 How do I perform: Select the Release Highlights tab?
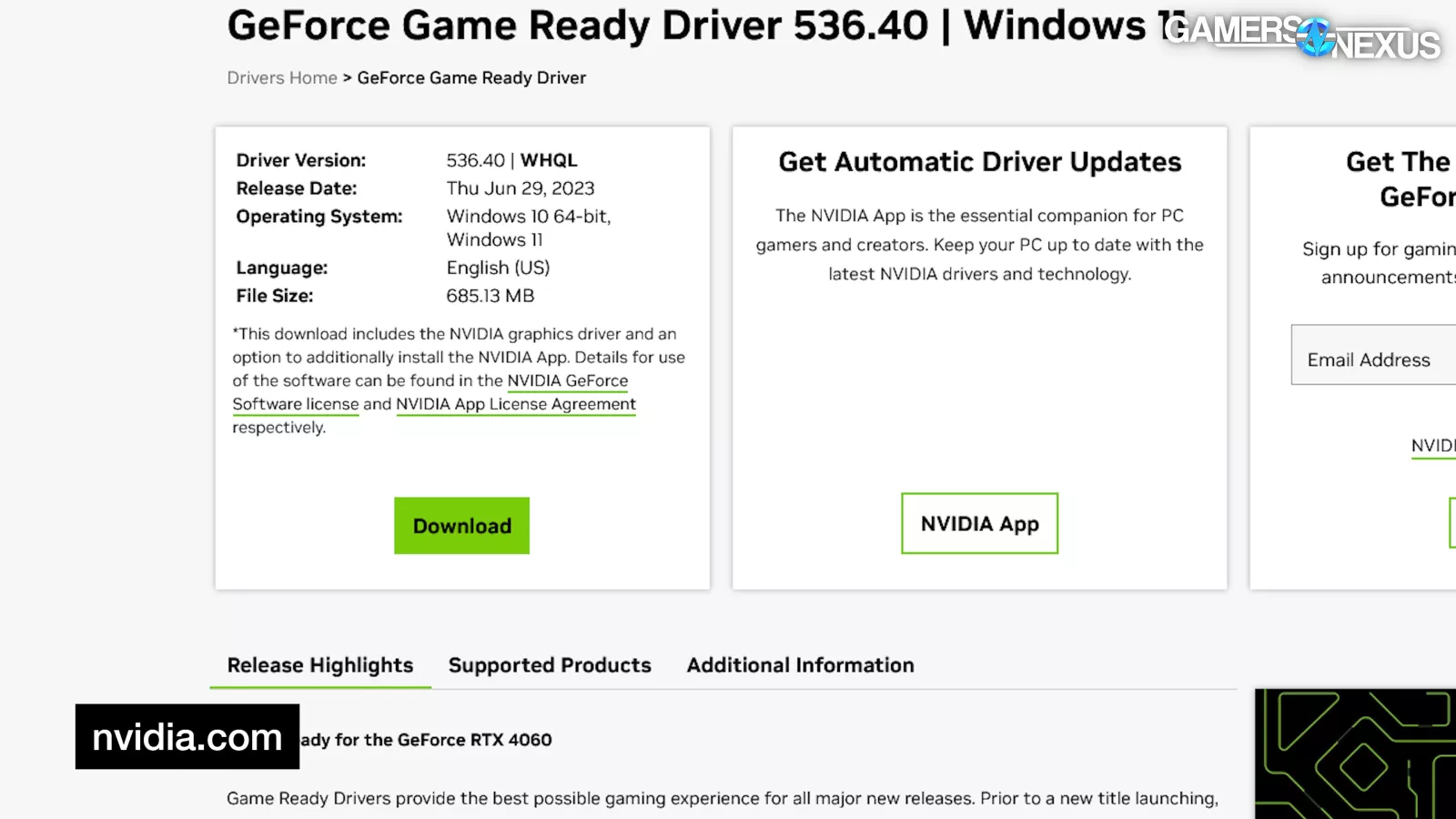point(320,665)
